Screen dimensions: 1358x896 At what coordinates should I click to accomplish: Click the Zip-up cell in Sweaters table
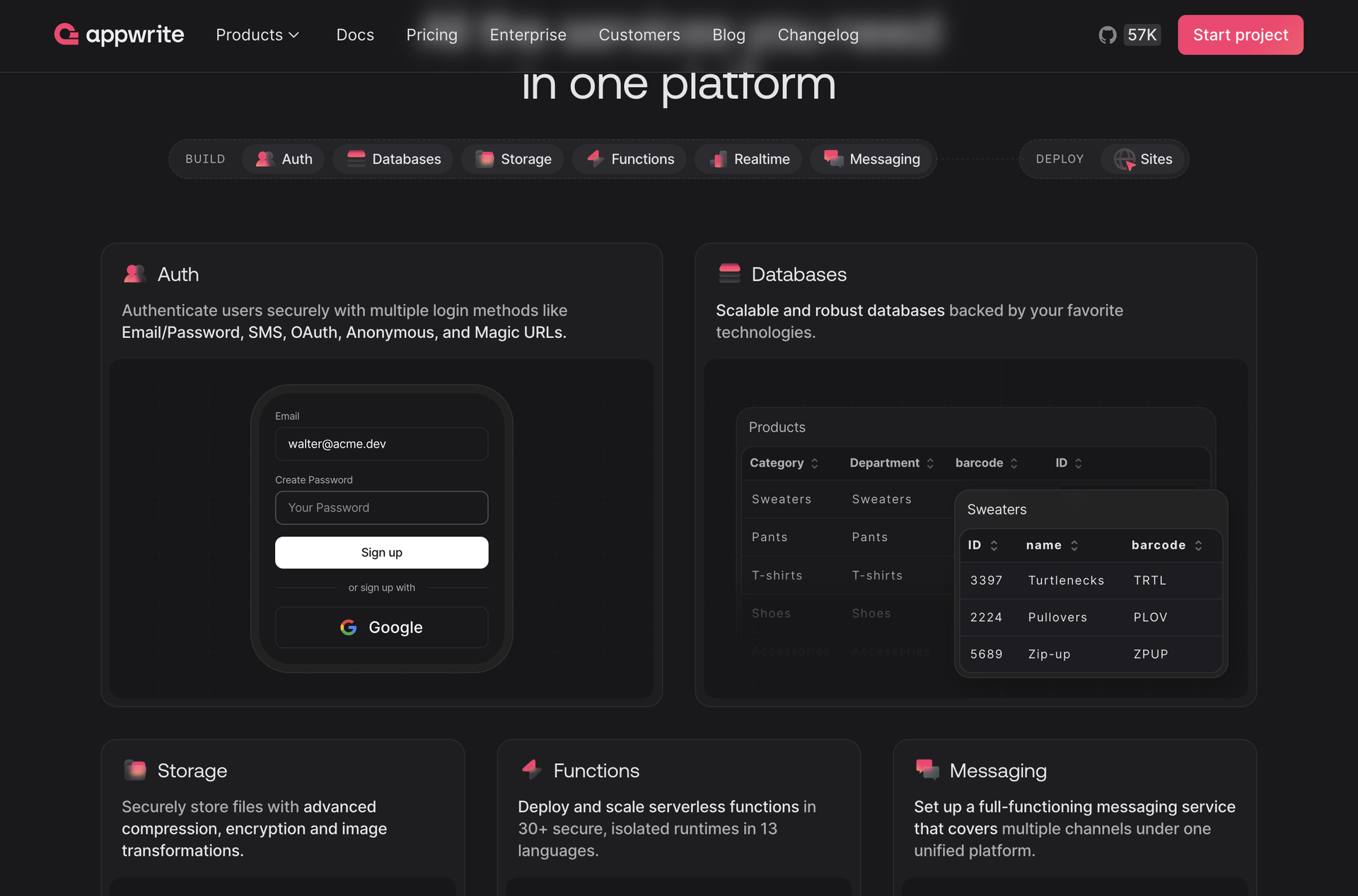click(x=1049, y=654)
